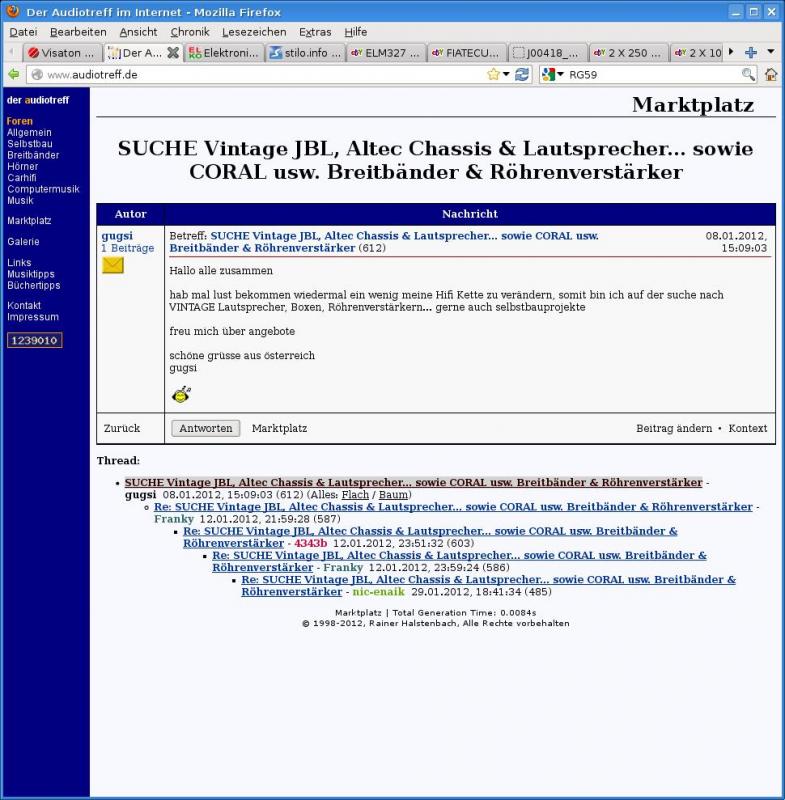Open the Computermusik forum in sidebar
Viewport: 785px width, 800px height.
pos(43,189)
